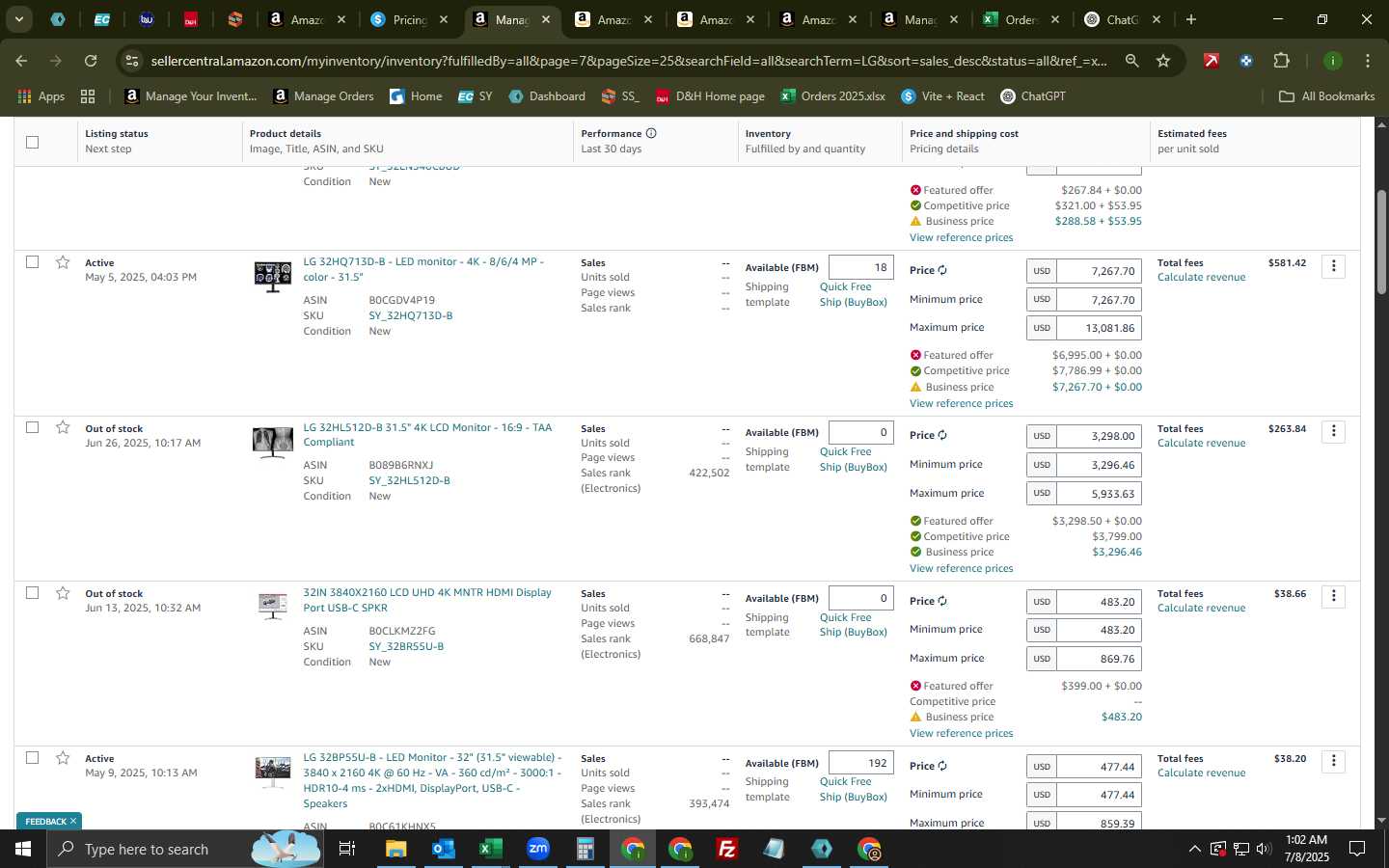Click LG 32HL512D-B product thumbnail
The width and height of the screenshot is (1389, 868).
[272, 442]
